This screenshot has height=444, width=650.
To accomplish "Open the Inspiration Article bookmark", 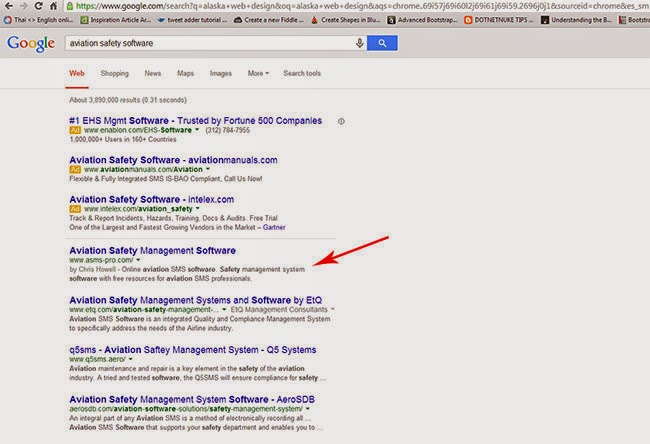I will click(x=115, y=19).
